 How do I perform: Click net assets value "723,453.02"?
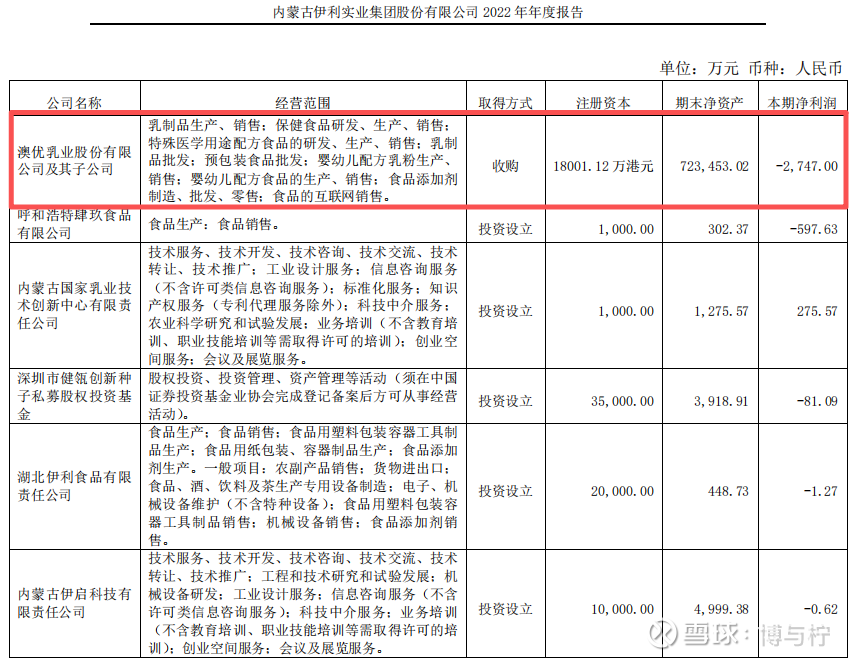(714, 166)
